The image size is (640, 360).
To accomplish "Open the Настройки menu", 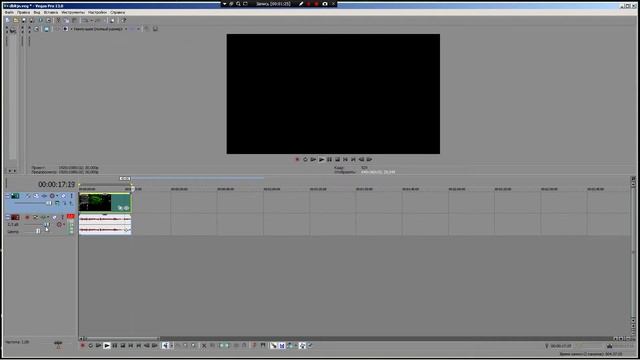I will (97, 13).
